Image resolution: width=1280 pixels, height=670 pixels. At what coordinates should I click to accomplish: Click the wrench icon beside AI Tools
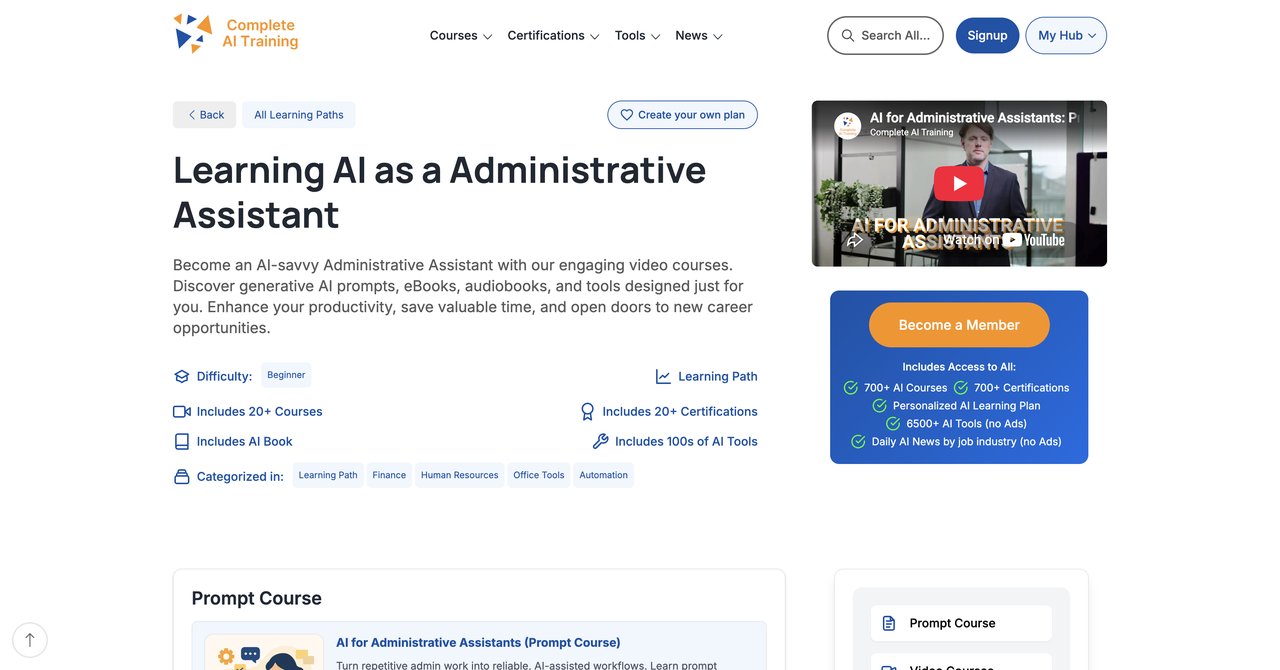600,442
